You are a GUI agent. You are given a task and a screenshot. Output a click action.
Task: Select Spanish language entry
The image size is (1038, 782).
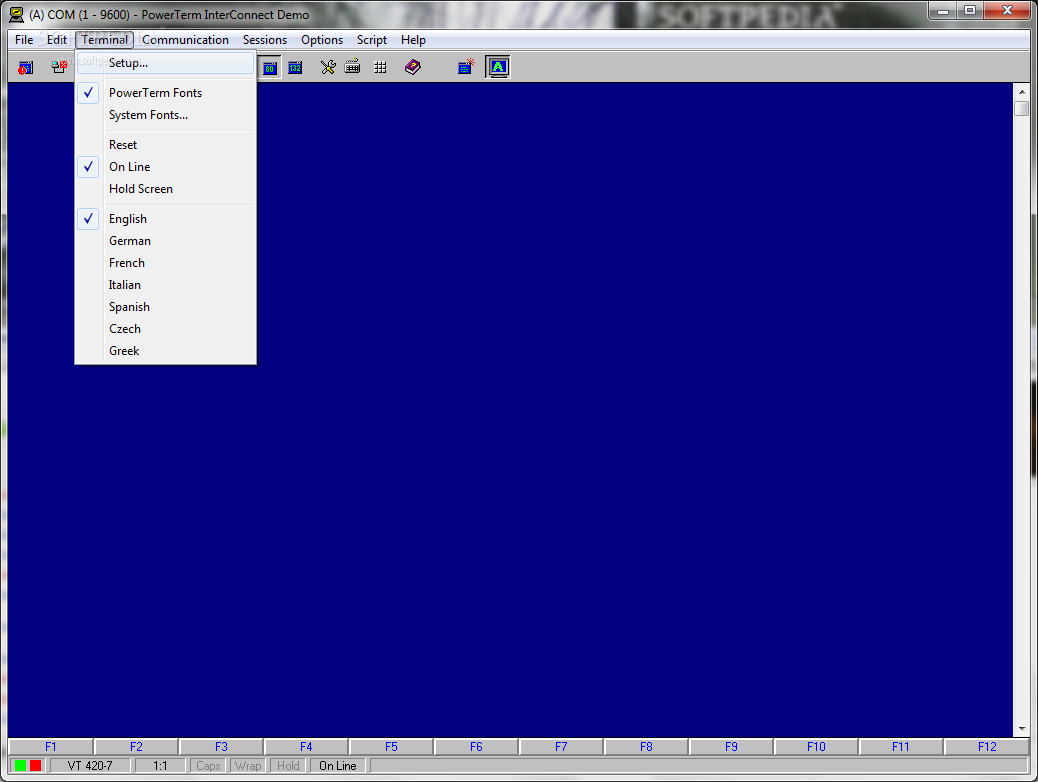[165, 307]
